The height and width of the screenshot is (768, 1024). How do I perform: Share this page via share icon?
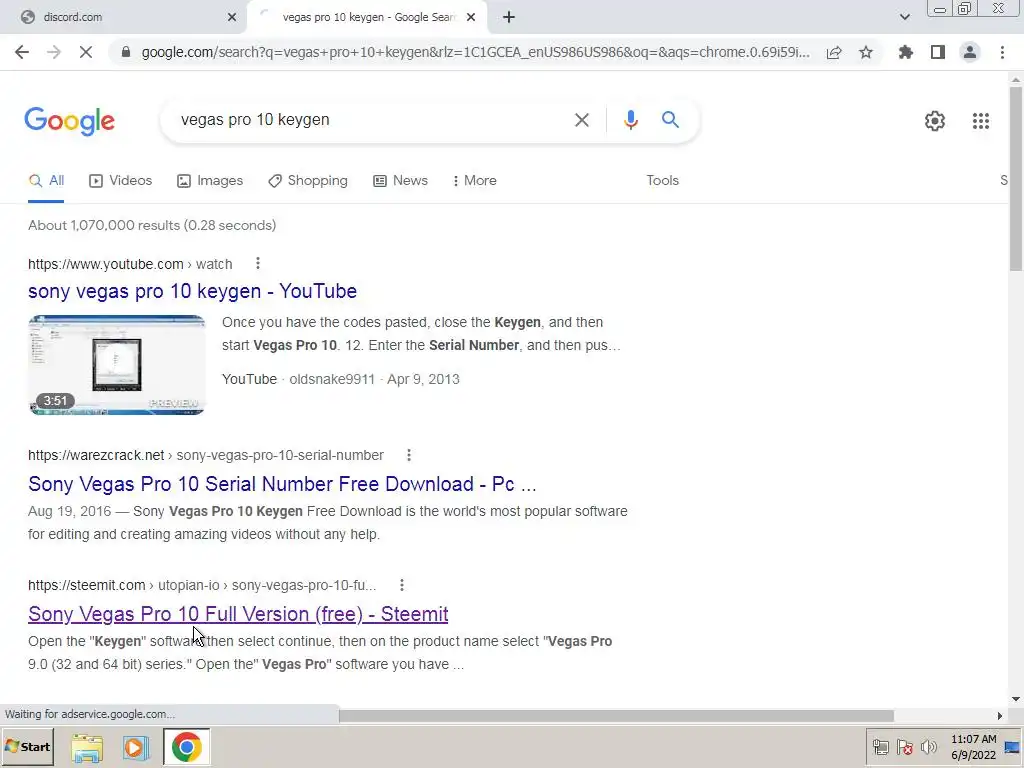[x=834, y=52]
